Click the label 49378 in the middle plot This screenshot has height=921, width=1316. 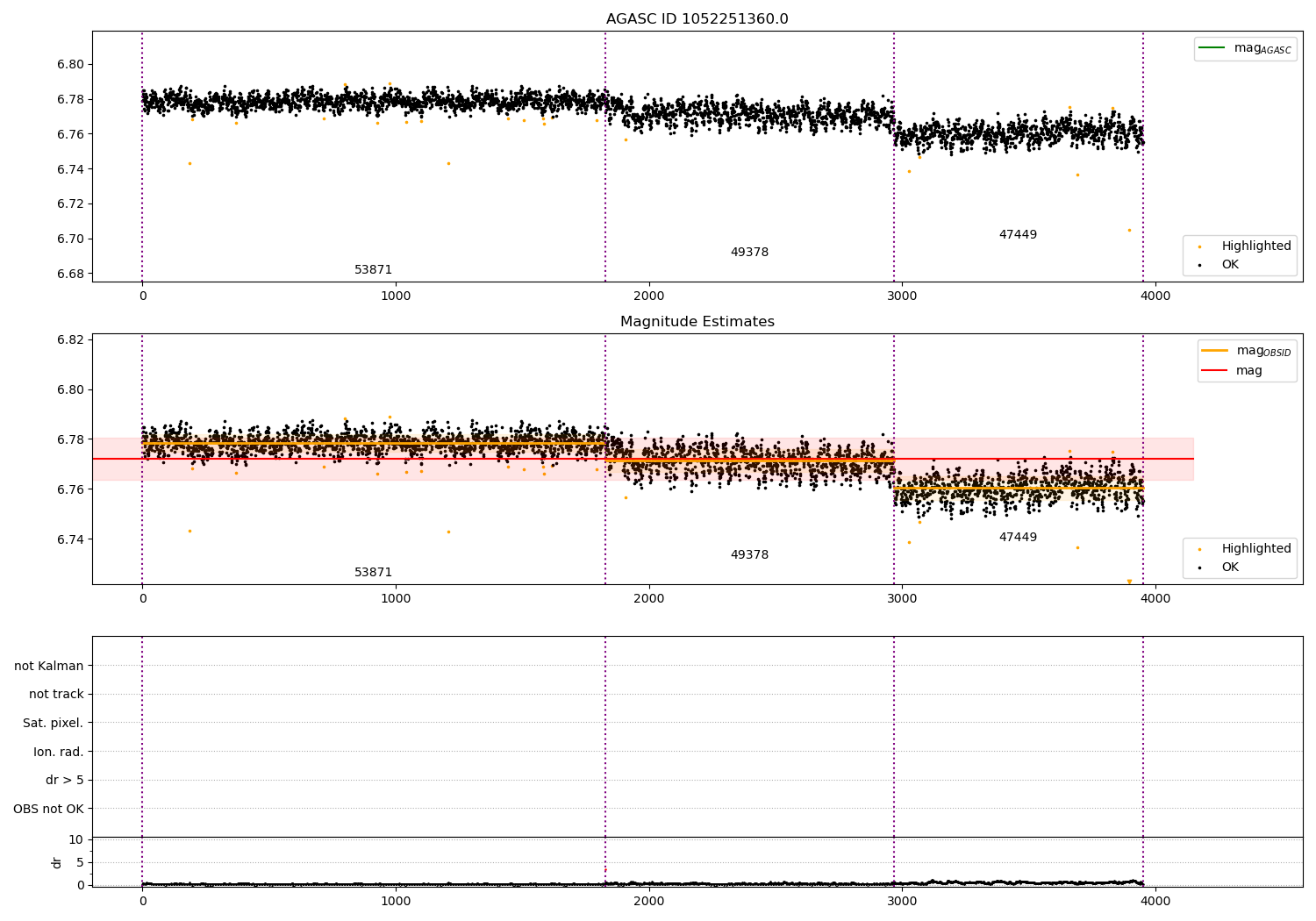pyautogui.click(x=749, y=555)
